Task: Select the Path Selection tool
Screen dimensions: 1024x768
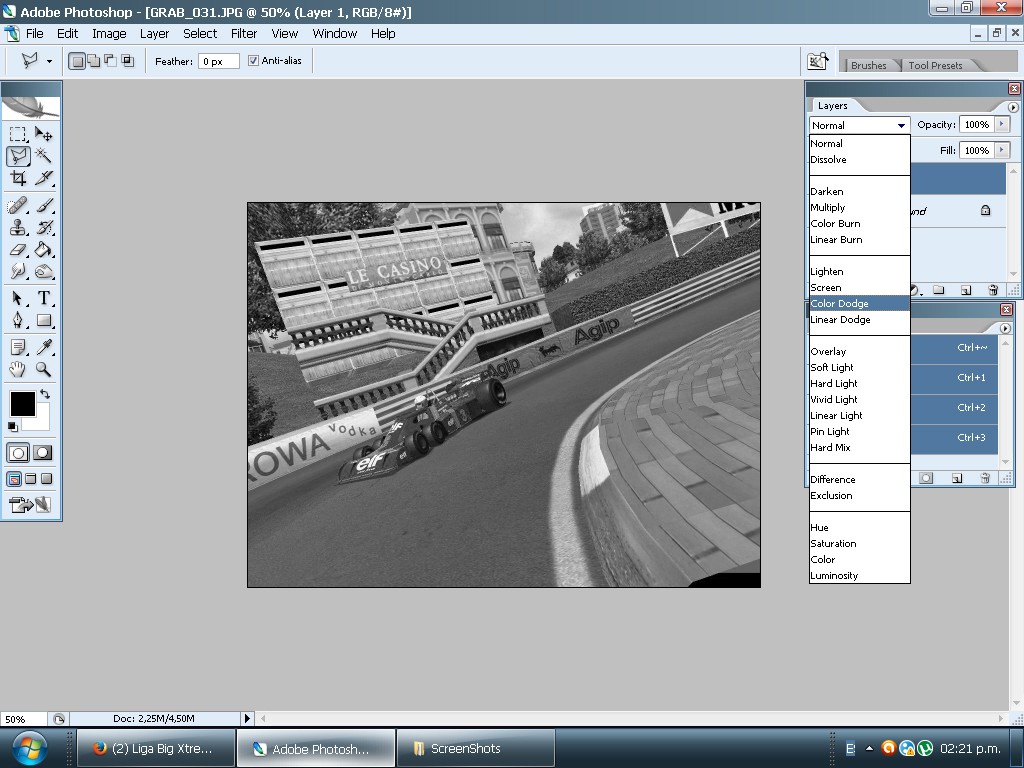Action: pos(18,298)
